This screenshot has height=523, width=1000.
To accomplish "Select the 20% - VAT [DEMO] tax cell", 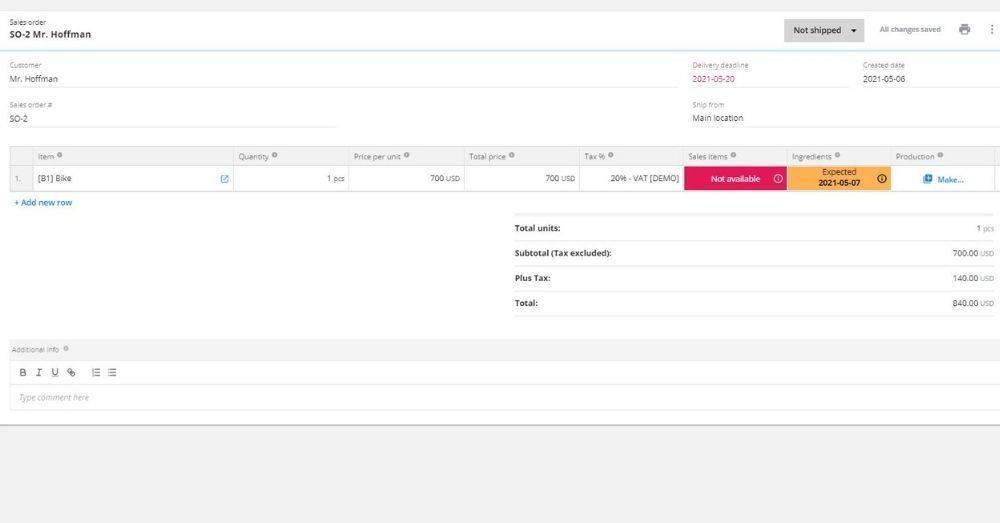I will pyautogui.click(x=631, y=179).
